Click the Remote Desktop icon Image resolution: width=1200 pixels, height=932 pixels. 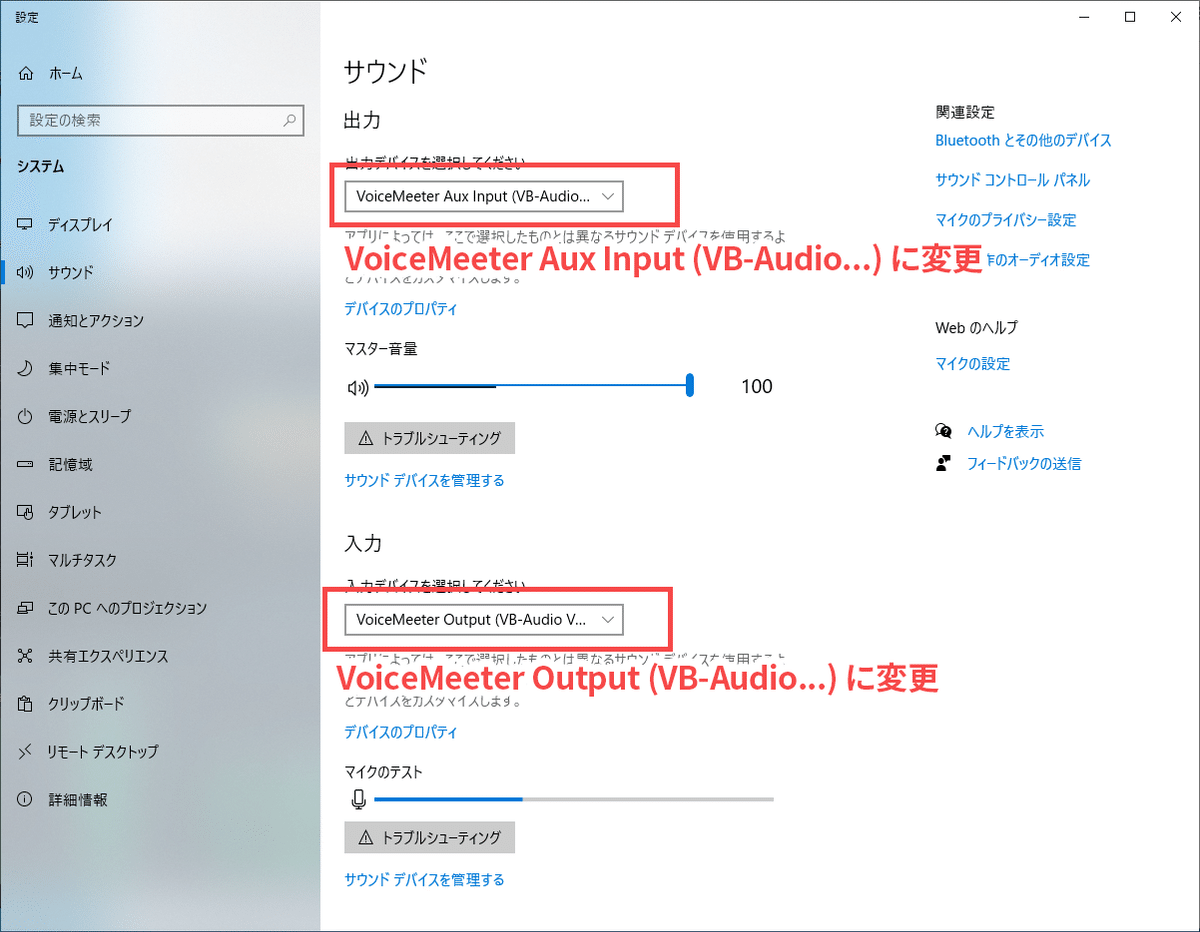[27, 752]
